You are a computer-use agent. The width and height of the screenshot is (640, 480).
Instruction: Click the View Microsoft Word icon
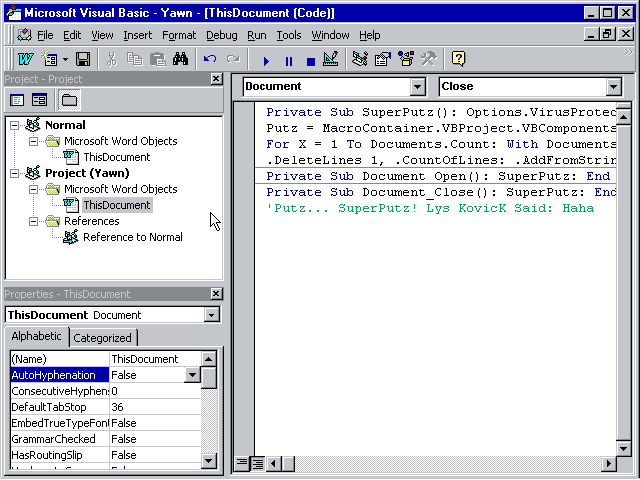pos(25,60)
